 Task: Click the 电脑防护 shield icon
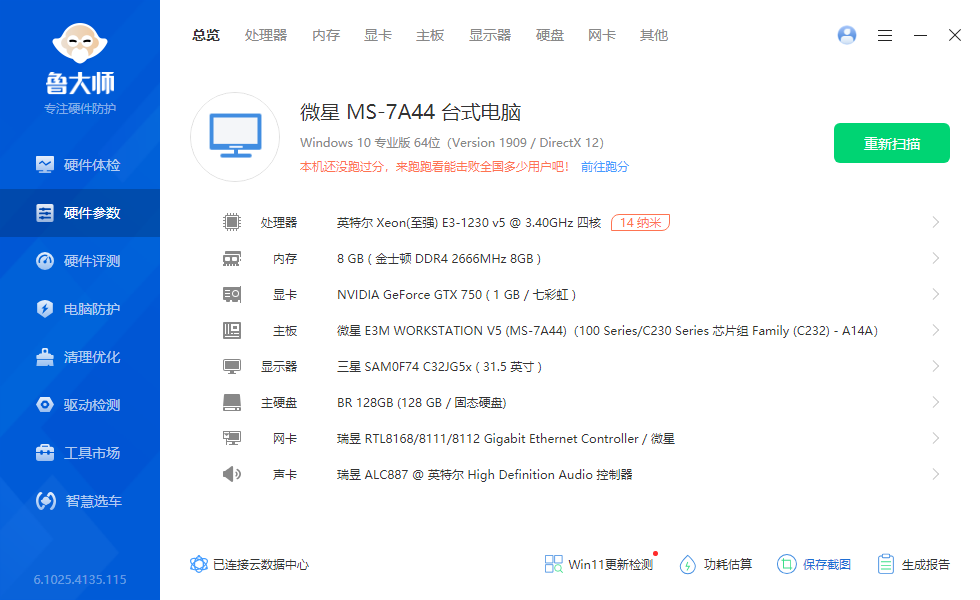coord(45,309)
